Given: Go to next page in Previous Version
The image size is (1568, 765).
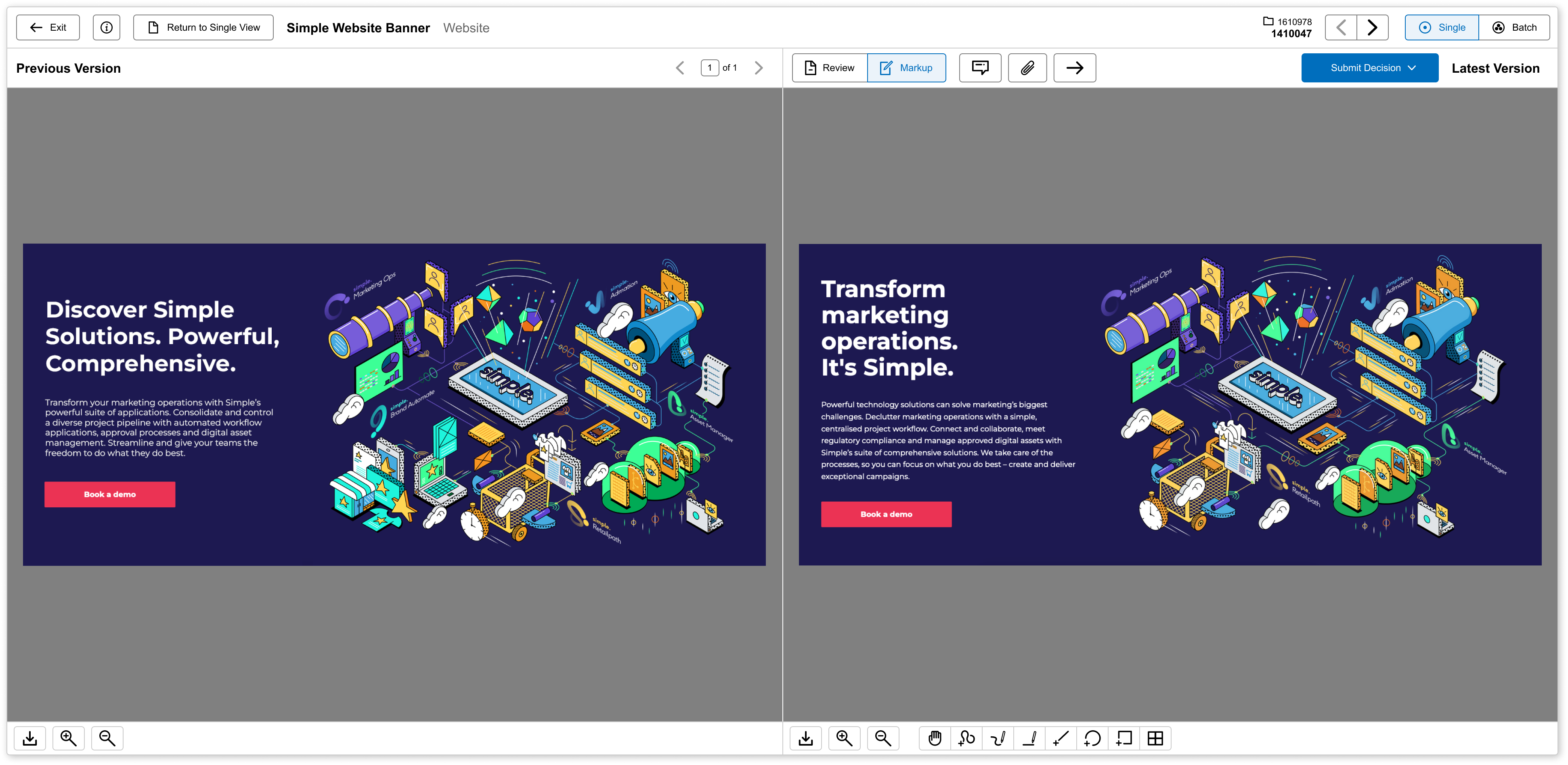Looking at the screenshot, I should (759, 67).
